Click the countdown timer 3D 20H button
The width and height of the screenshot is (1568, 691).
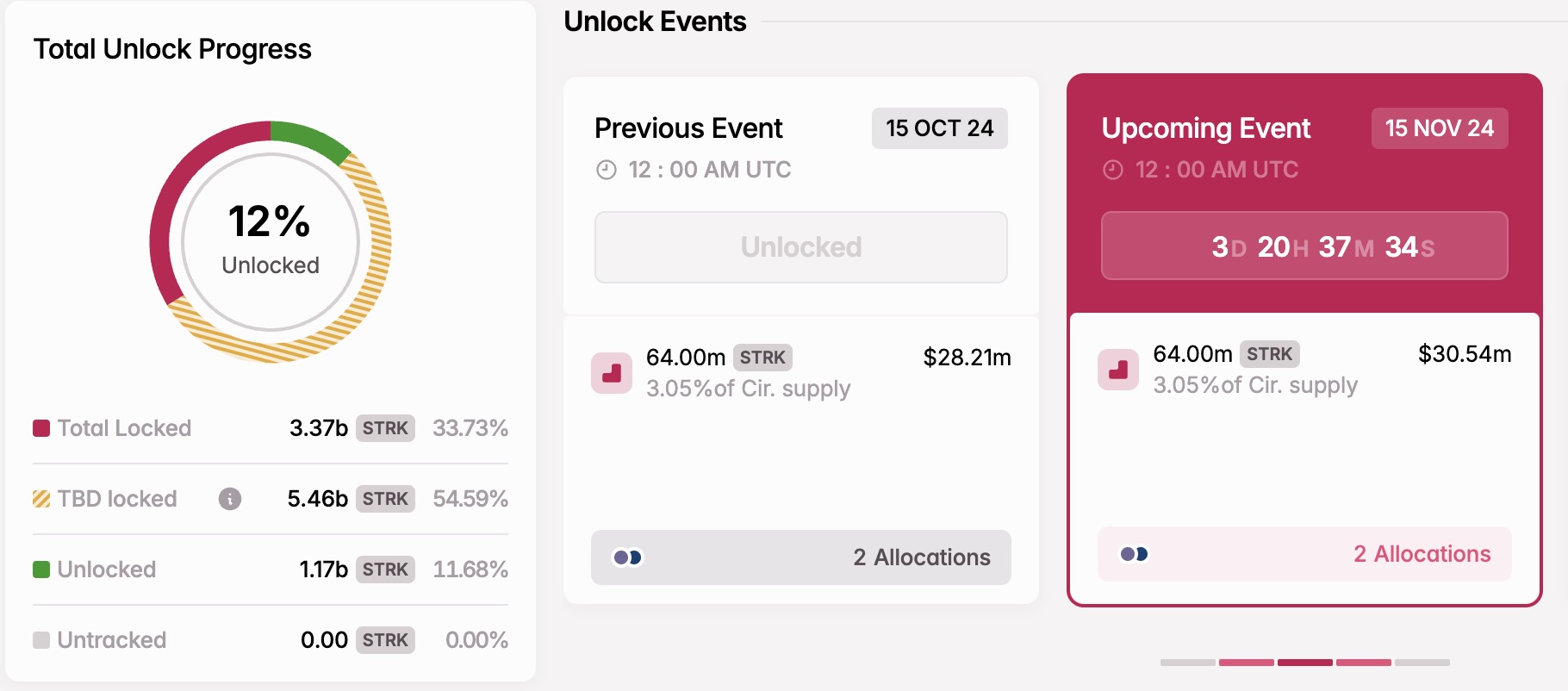coord(1304,246)
